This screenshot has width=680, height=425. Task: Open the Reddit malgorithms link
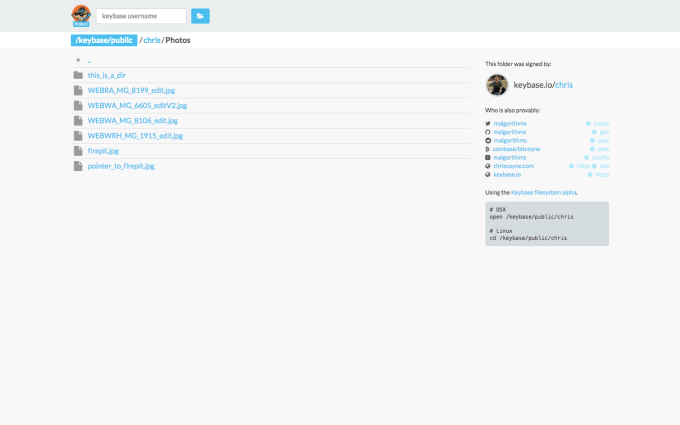[x=510, y=141]
